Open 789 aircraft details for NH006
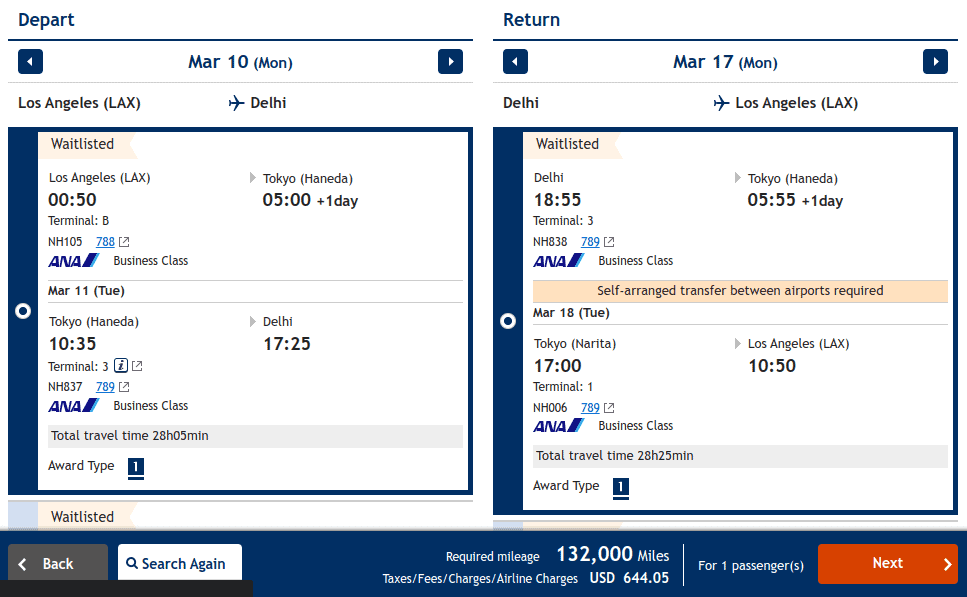The height and width of the screenshot is (597, 967). 590,408
